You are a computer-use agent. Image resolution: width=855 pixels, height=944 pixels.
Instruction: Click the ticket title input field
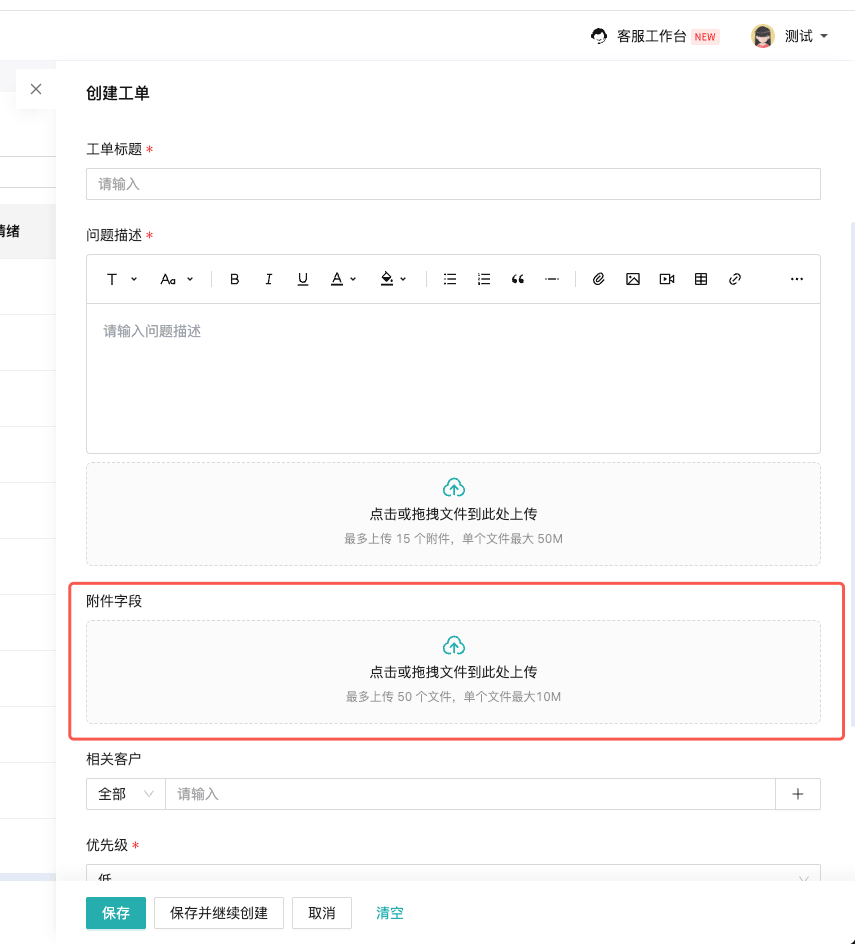pos(453,184)
